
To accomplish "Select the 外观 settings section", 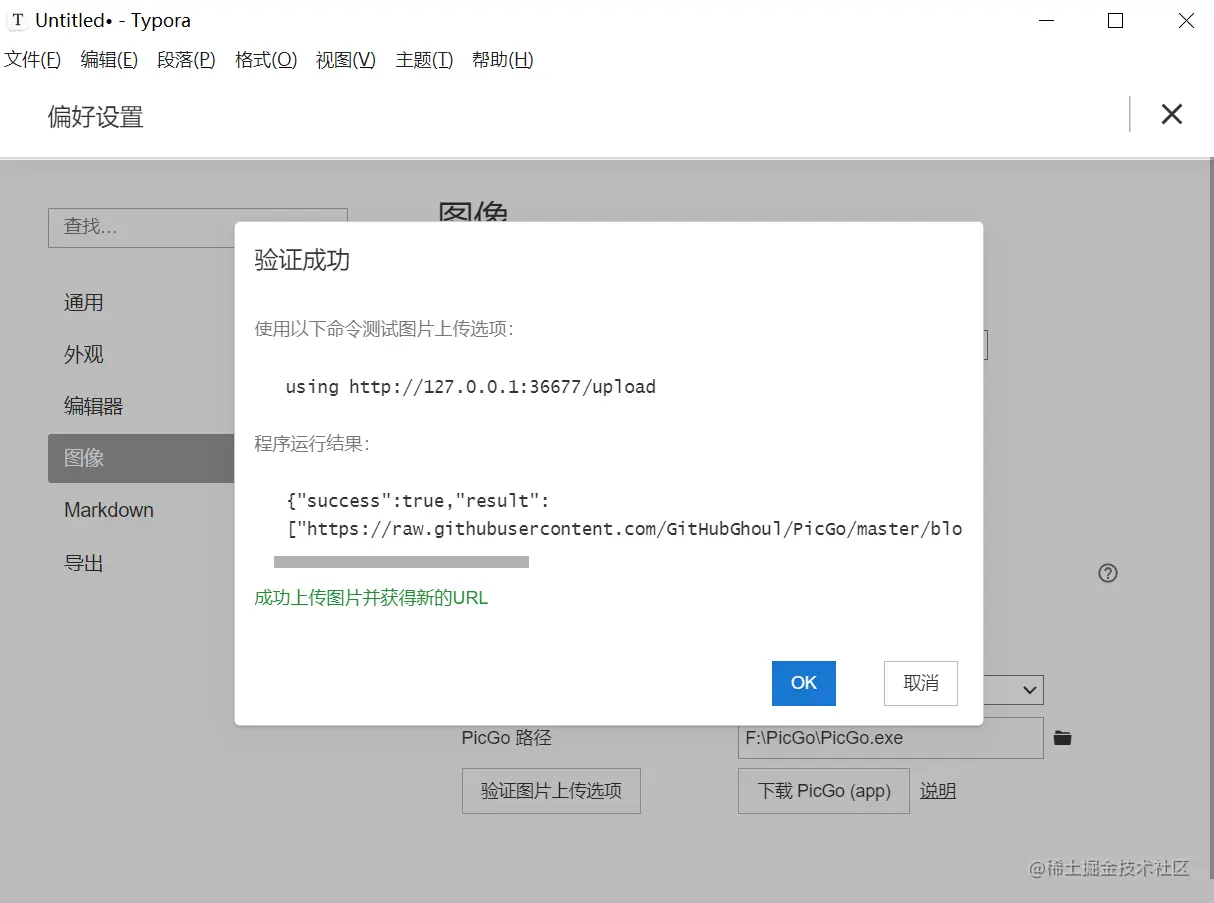I will coord(83,354).
